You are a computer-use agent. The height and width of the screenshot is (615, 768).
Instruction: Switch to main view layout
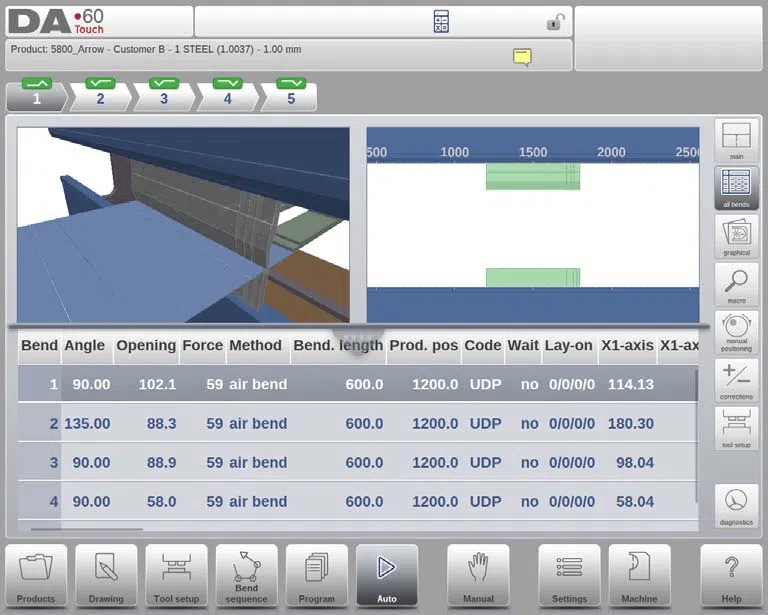tap(736, 140)
